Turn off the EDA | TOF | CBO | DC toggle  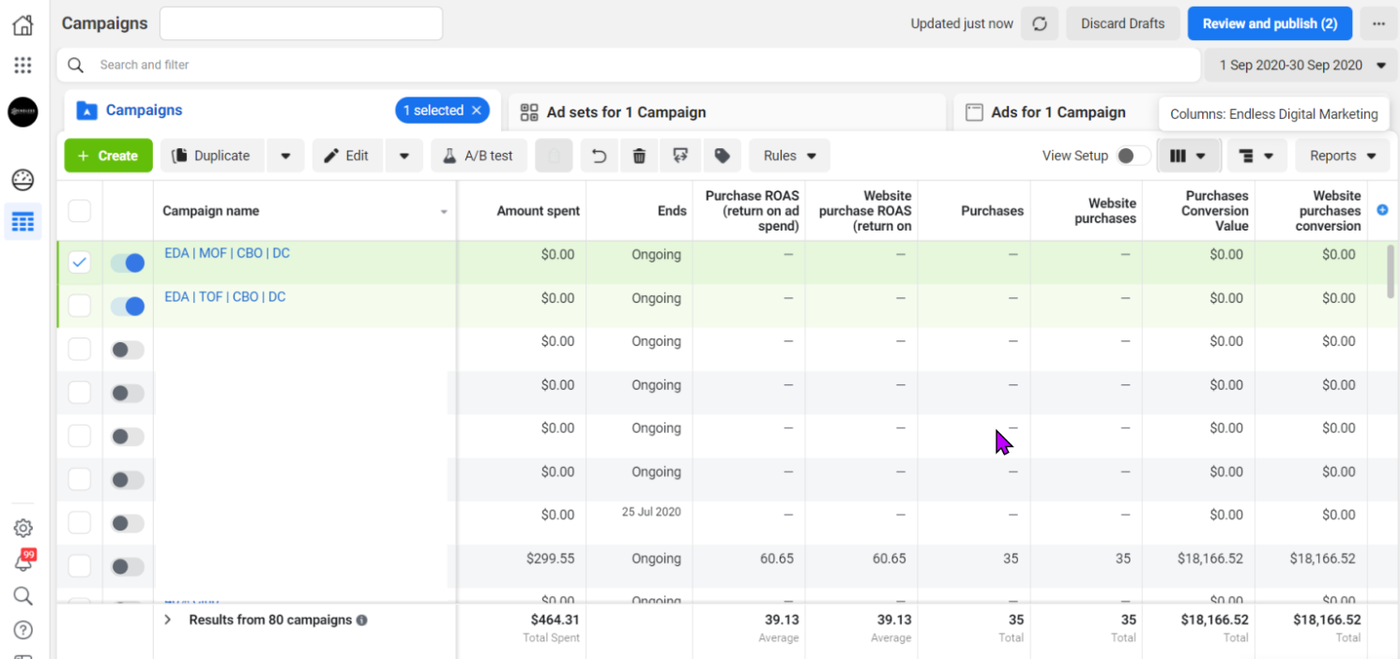click(x=128, y=306)
